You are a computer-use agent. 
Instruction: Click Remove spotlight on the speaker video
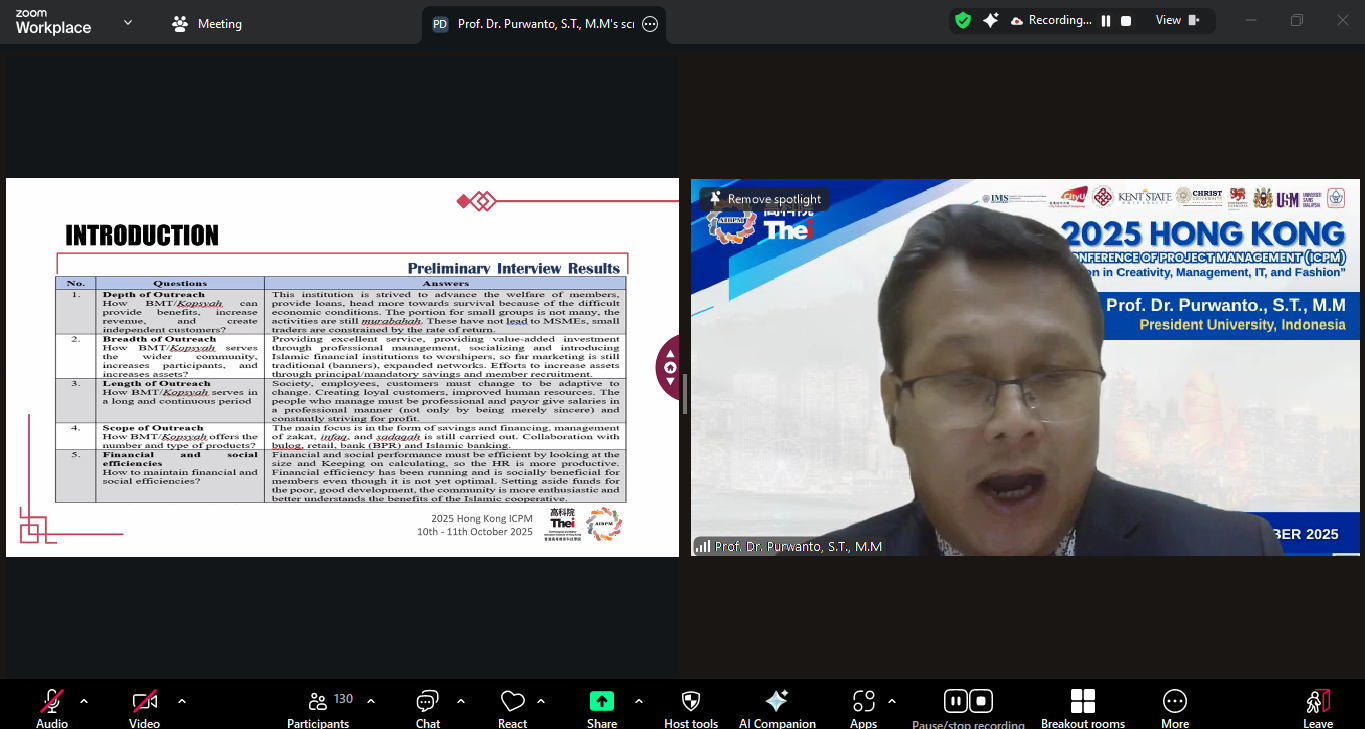click(765, 199)
